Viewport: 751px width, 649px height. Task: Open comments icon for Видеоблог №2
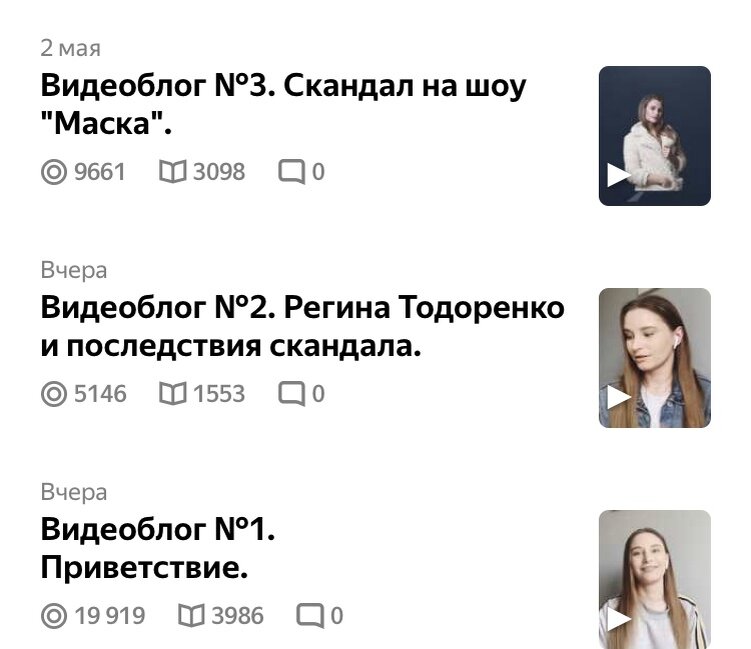click(x=292, y=394)
